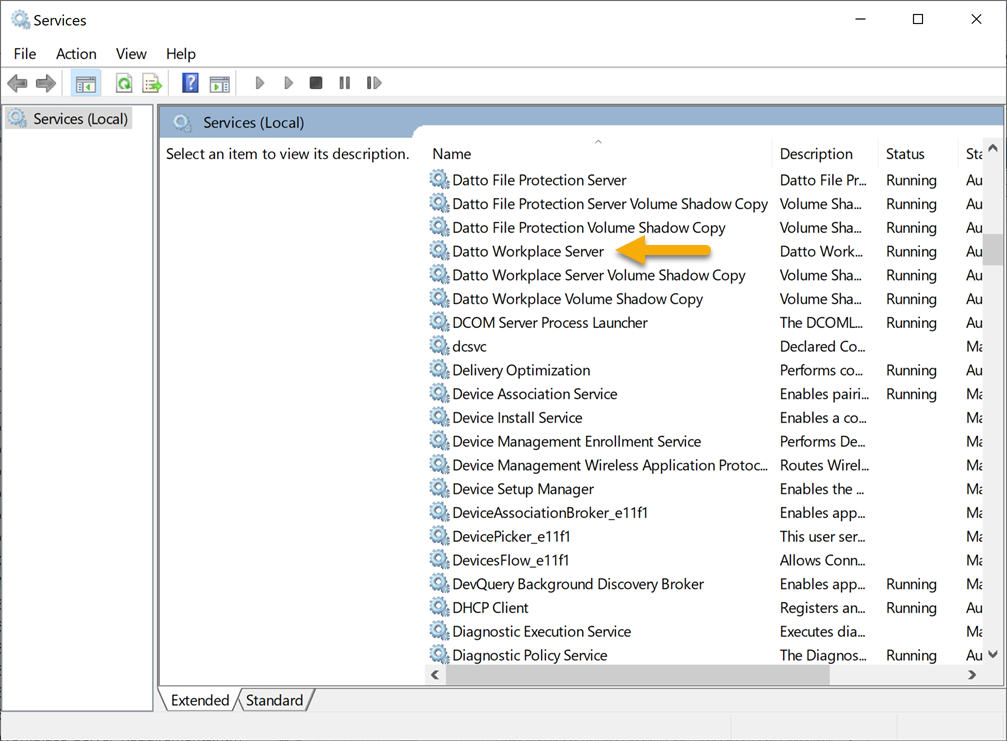
Task: Click the Show/Hide Console Tree icon
Action: [86, 82]
